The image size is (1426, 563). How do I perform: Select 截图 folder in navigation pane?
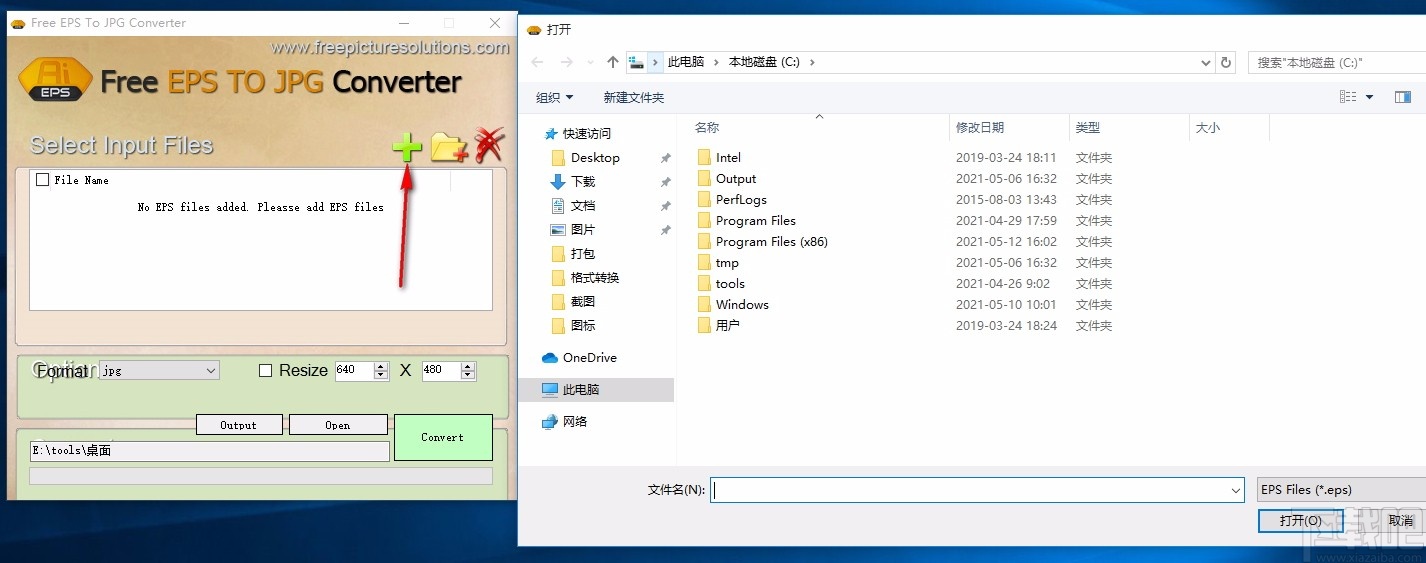(x=583, y=302)
